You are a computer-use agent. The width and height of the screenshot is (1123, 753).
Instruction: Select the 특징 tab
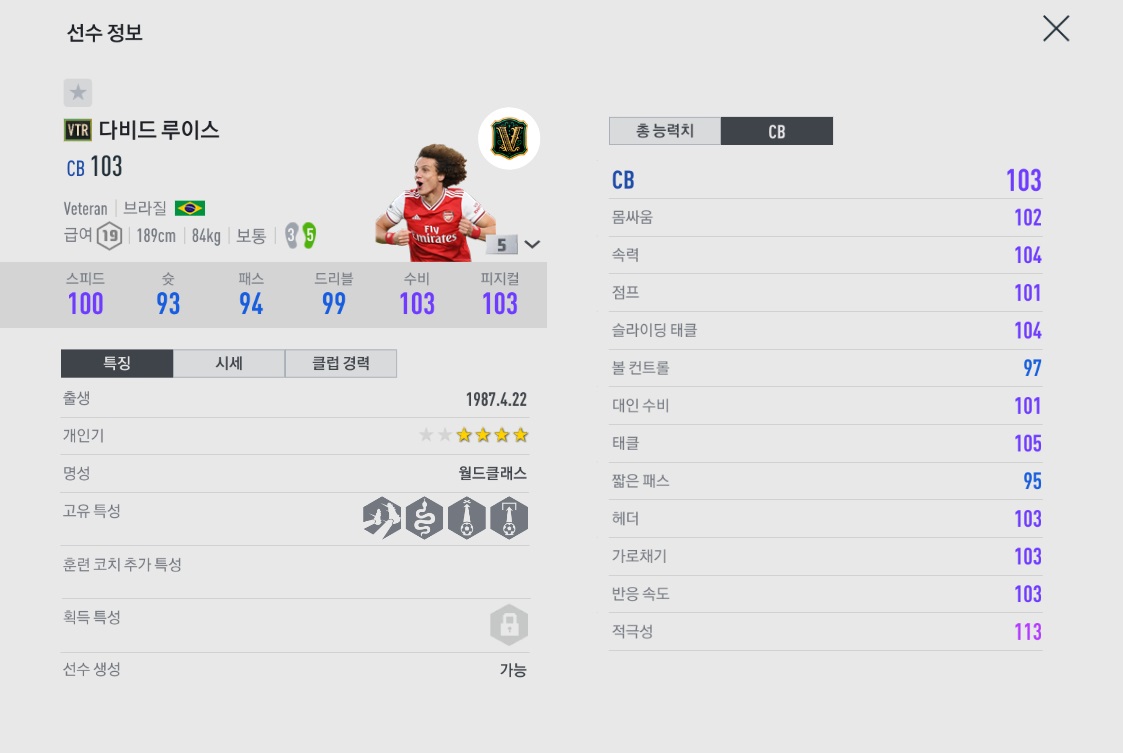(x=117, y=363)
